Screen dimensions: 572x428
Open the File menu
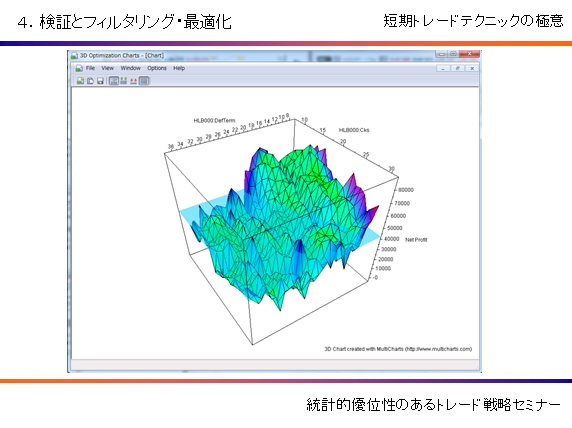(90, 68)
